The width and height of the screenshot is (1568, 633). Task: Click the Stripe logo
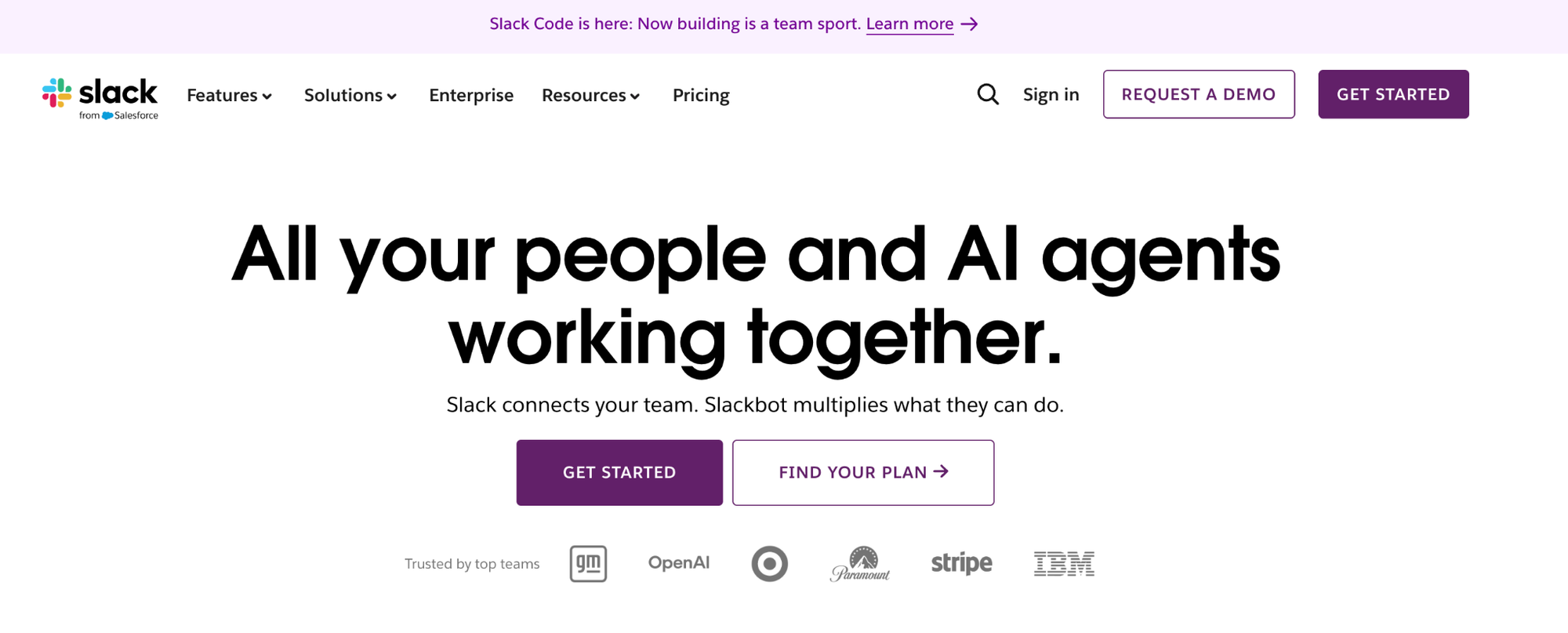point(961,563)
